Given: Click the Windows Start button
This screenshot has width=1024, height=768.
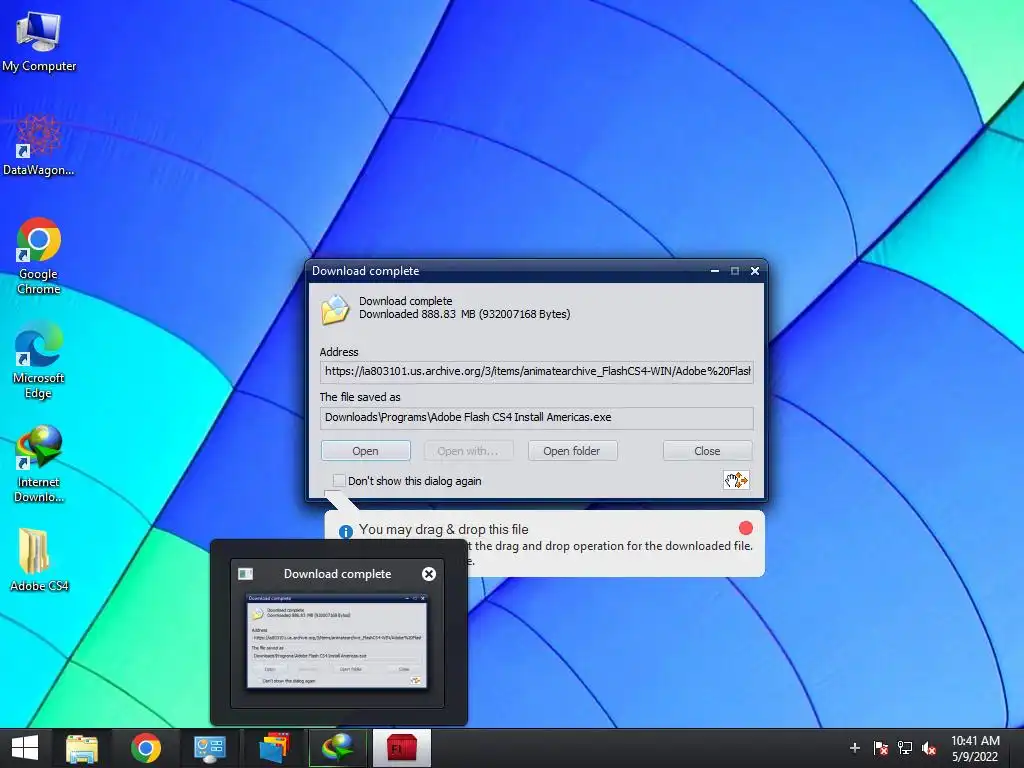Looking at the screenshot, I should click(x=25, y=748).
